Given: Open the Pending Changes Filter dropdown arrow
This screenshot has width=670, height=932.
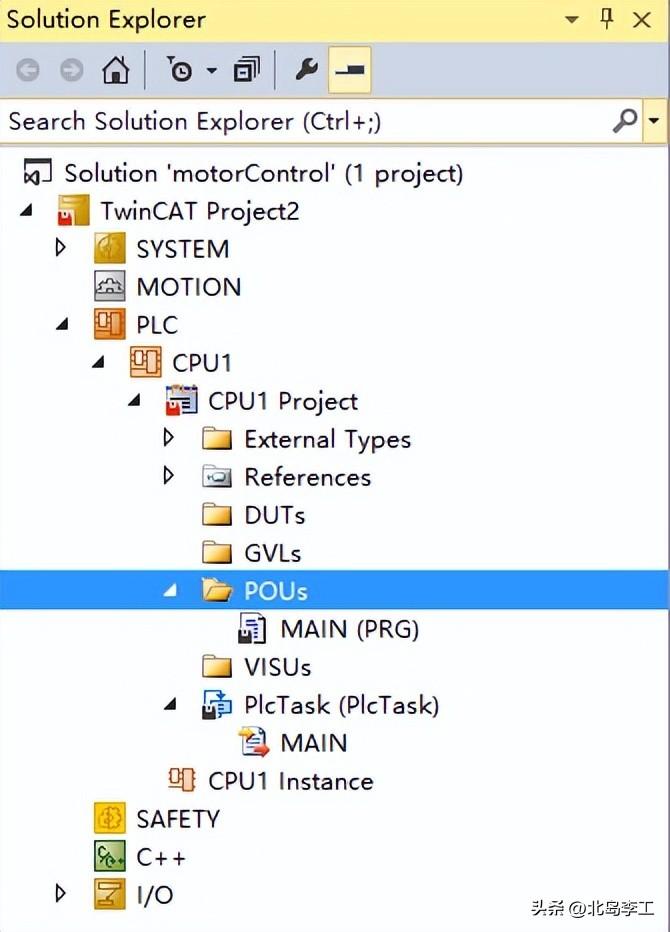Looking at the screenshot, I should point(211,70).
